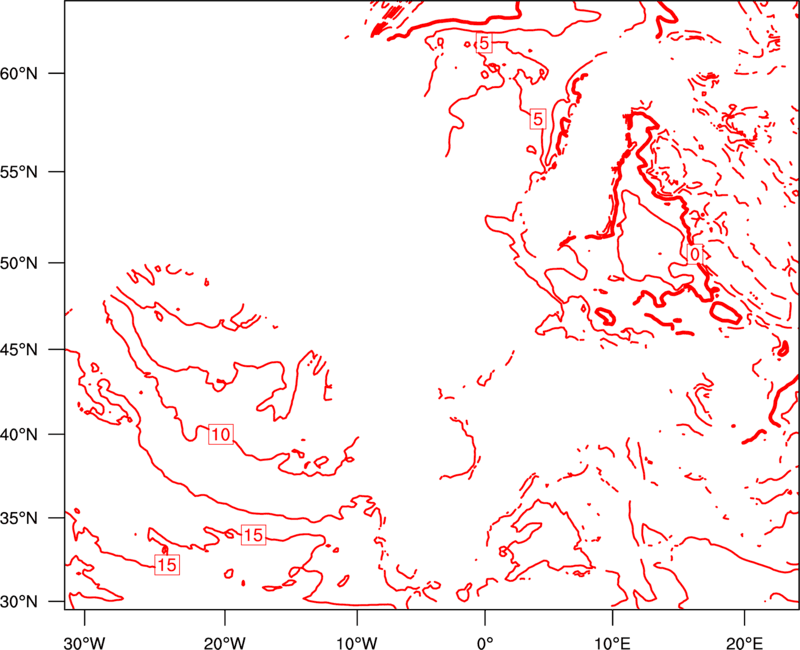Click the 0° longitude label
Screen dimensions: 800x650
[485, 642]
